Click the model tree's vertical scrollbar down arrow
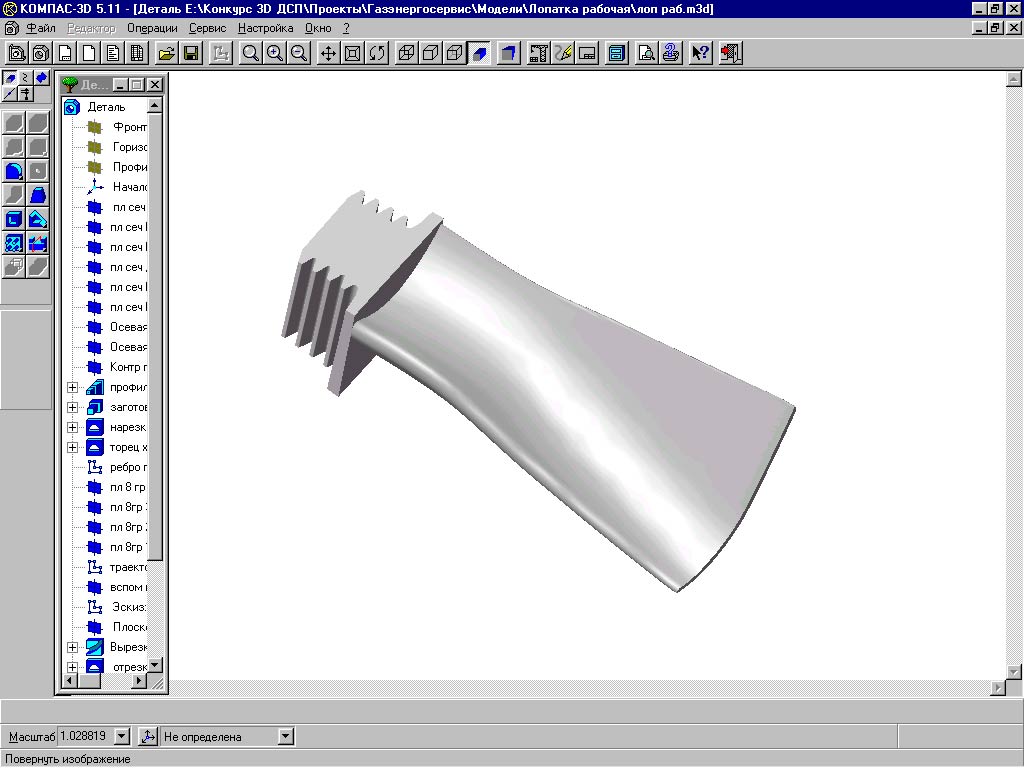Screen dimensions: 1024x768 pos(154,665)
